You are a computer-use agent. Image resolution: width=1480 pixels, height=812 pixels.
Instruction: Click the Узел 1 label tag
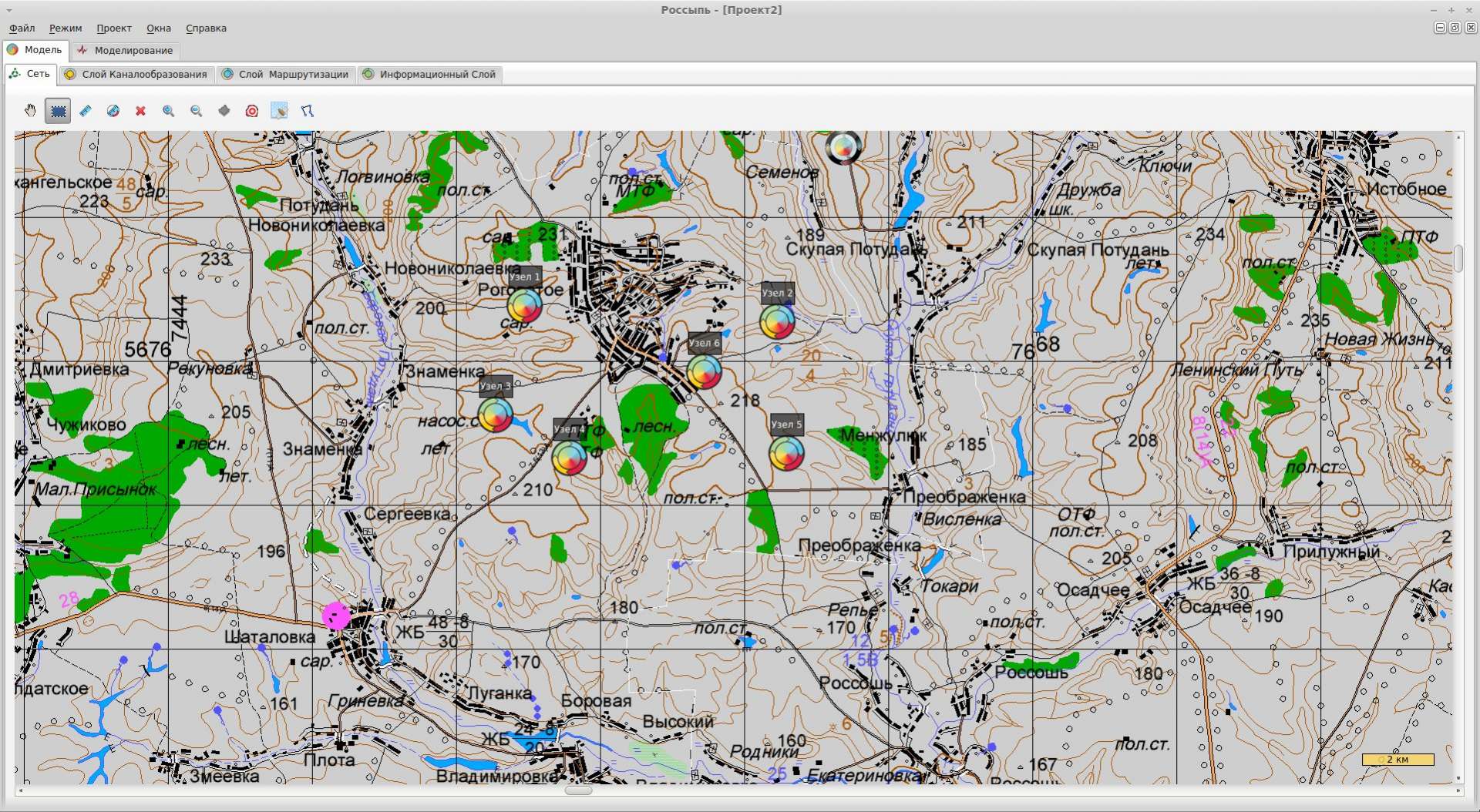(524, 277)
